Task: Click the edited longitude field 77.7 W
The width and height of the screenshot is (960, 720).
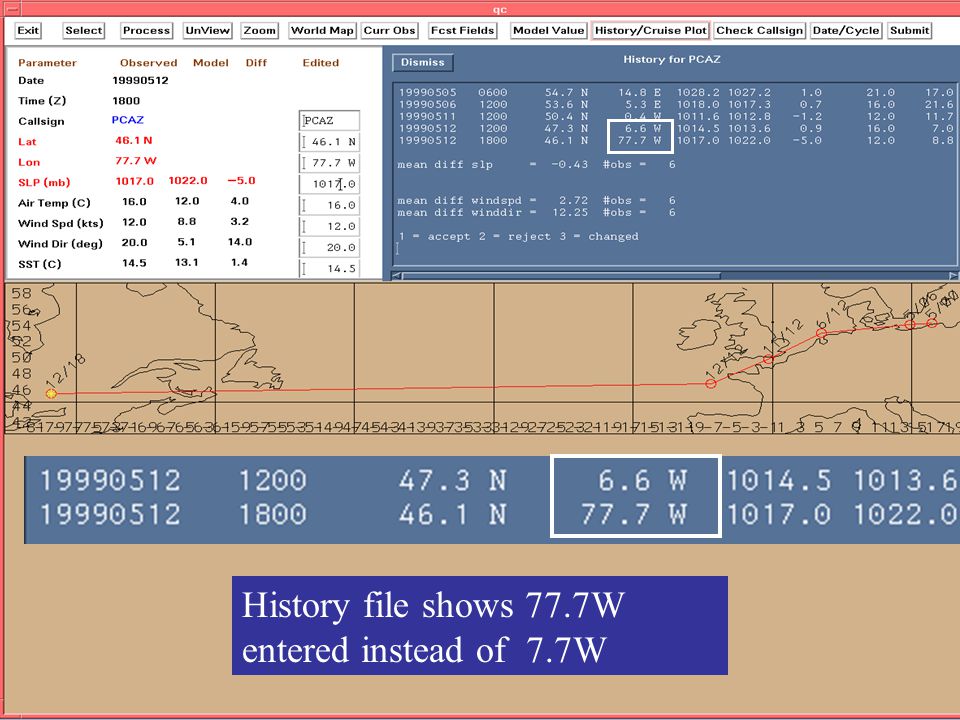Action: coord(329,163)
